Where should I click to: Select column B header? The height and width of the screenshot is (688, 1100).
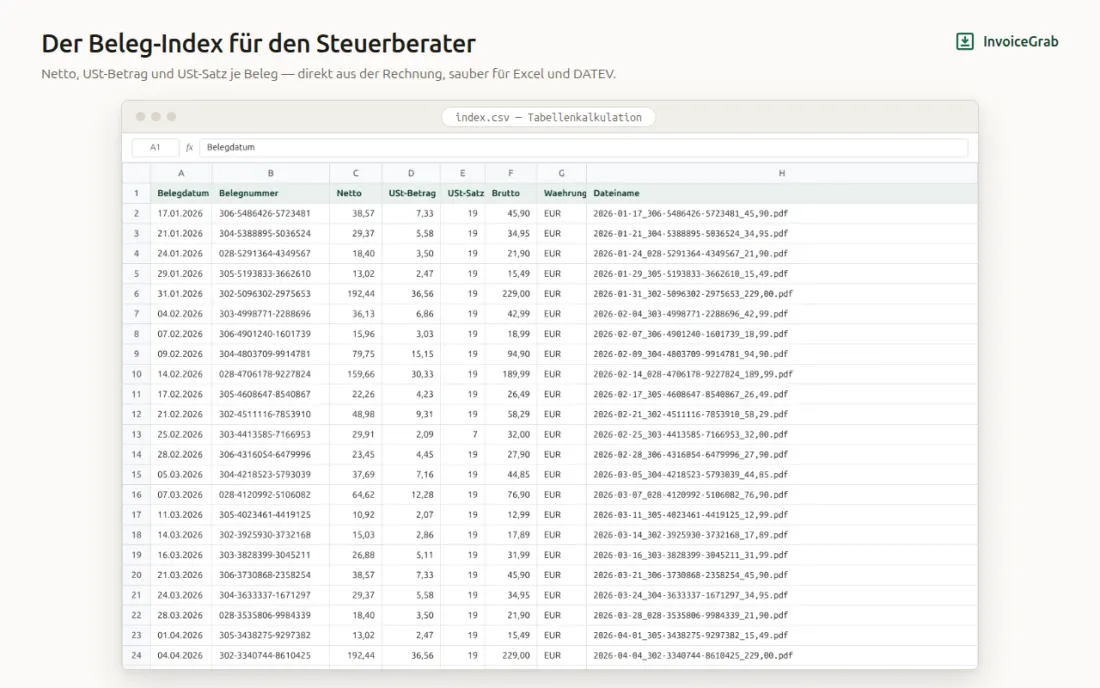click(271, 173)
